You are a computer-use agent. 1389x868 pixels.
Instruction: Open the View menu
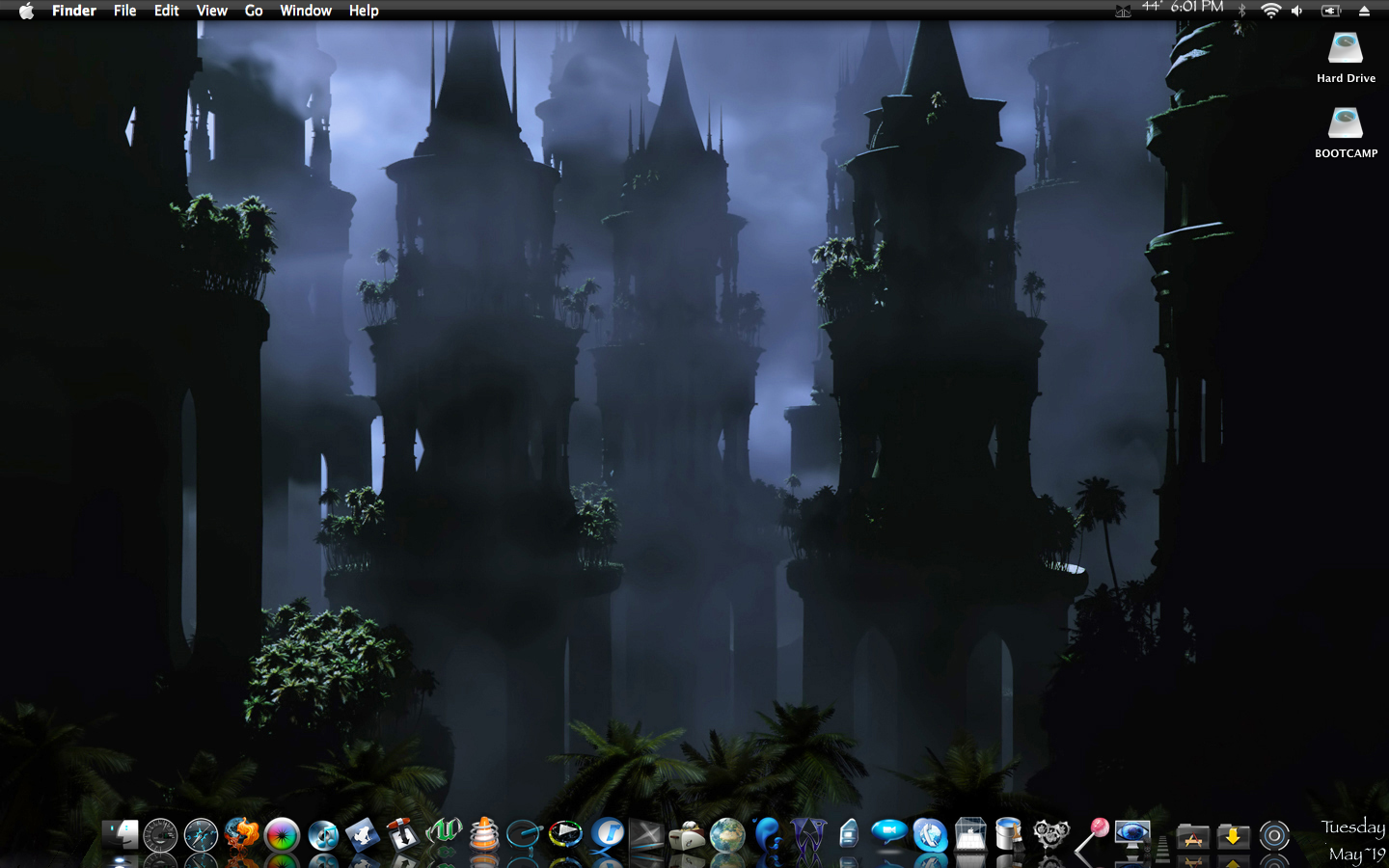coord(212,11)
